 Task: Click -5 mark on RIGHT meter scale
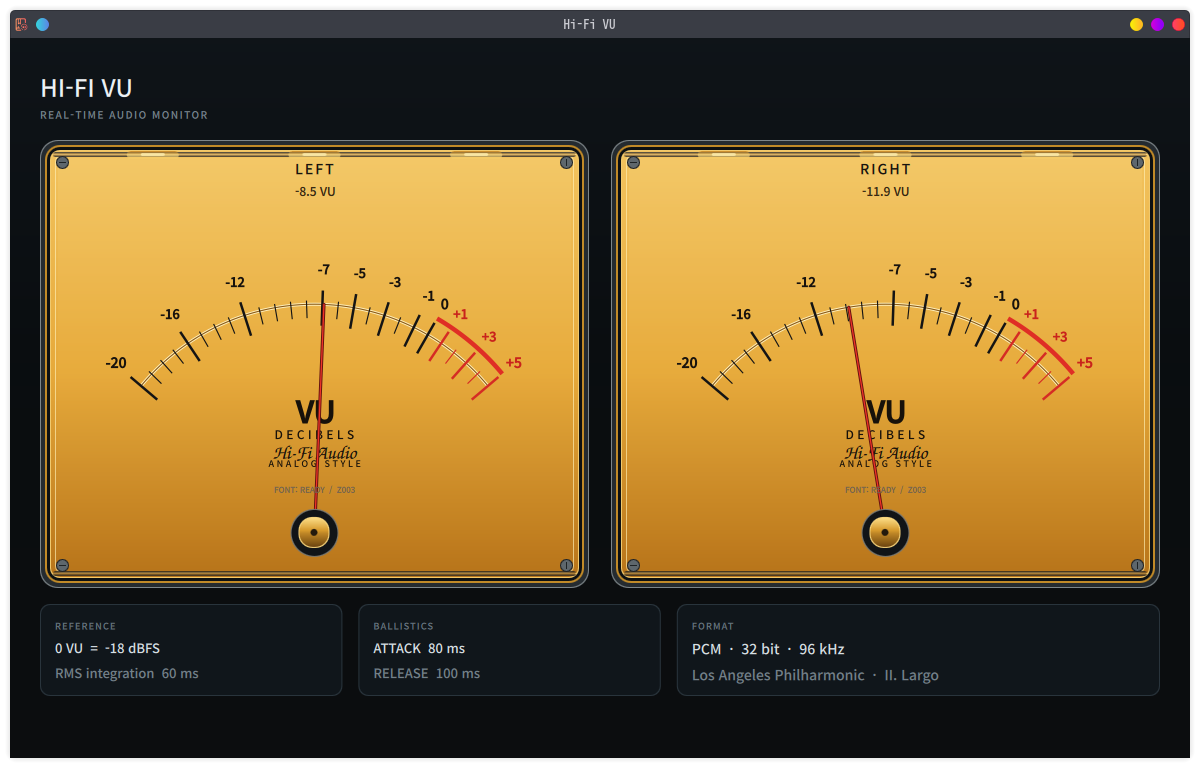coord(931,273)
